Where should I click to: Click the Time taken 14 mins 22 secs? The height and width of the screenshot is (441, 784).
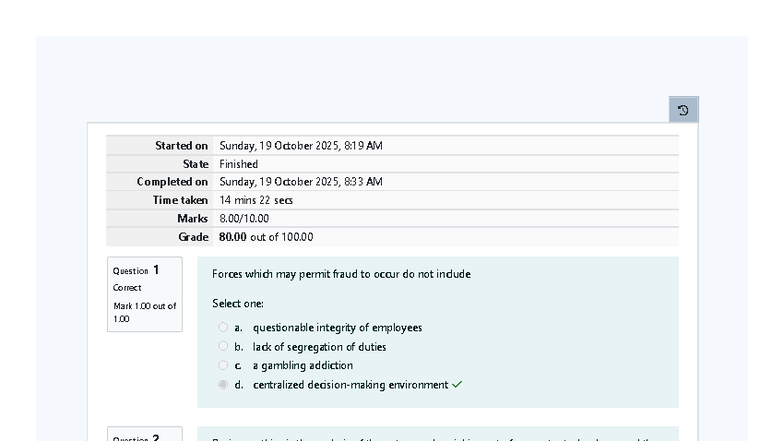click(x=256, y=200)
